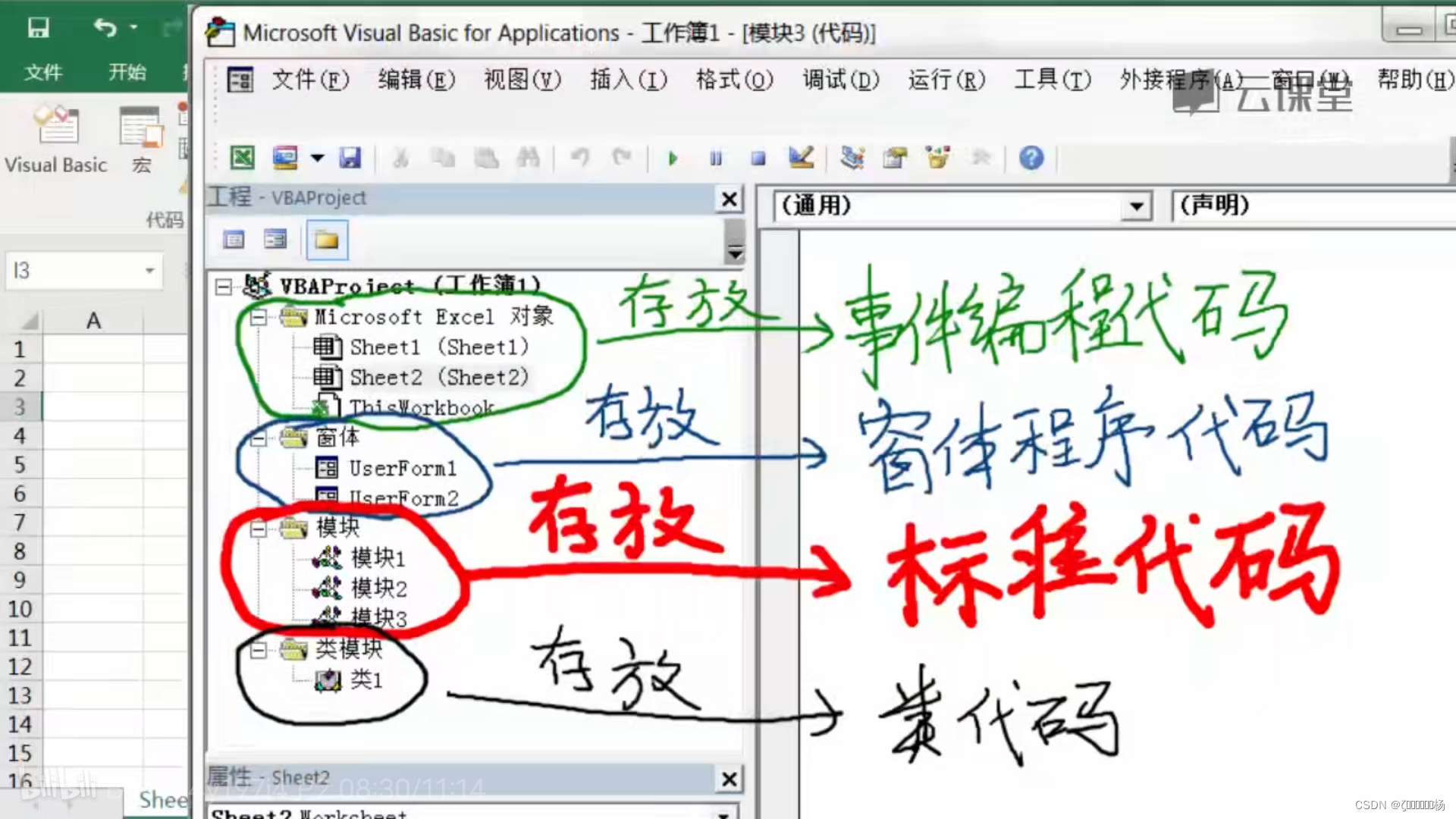Toggle Folders view in project panel
Image resolution: width=1456 pixels, height=819 pixels.
pyautogui.click(x=327, y=240)
